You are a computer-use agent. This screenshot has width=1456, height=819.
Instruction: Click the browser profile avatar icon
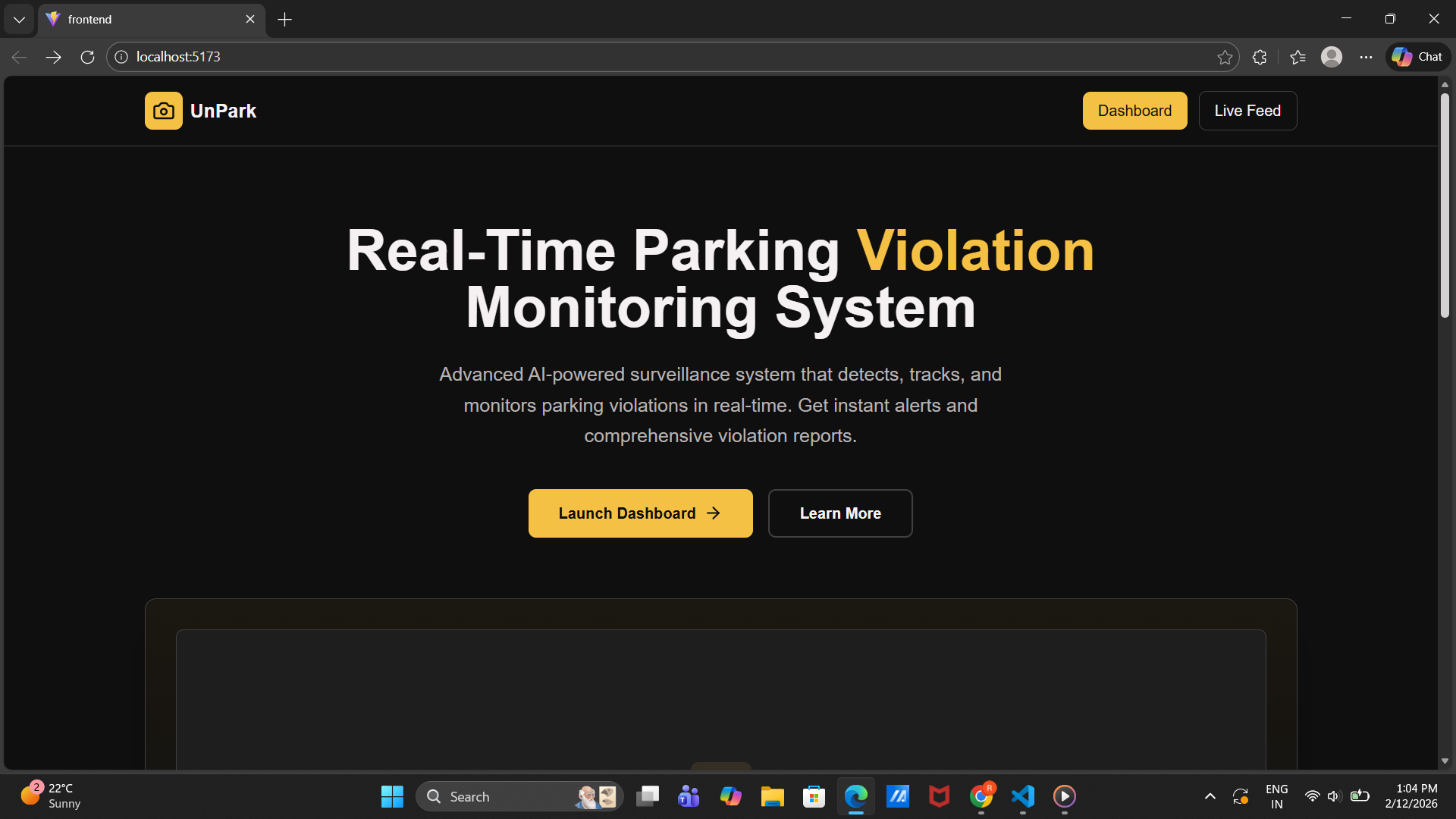click(1332, 57)
